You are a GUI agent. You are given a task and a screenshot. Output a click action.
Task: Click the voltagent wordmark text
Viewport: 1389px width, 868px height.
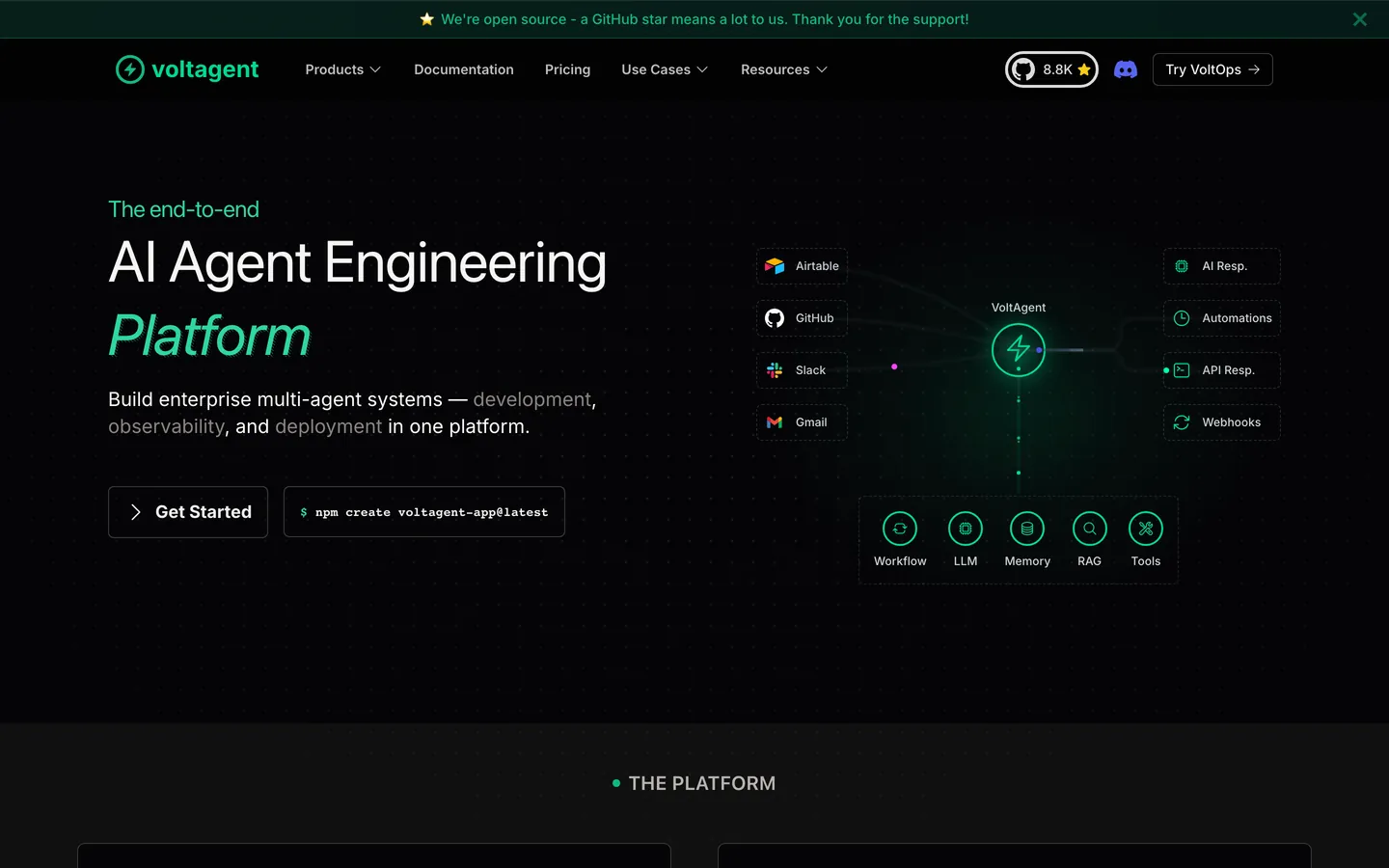tap(205, 69)
